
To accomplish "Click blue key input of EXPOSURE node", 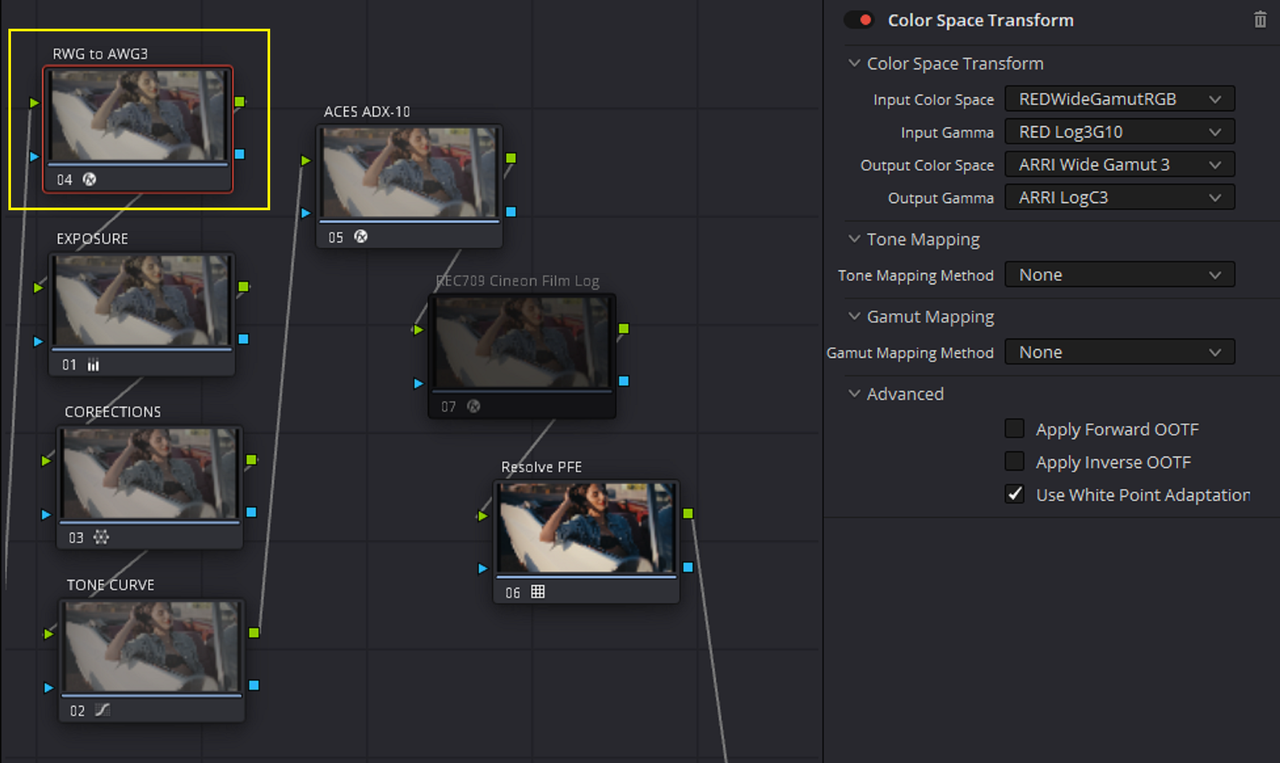I will click(39, 341).
